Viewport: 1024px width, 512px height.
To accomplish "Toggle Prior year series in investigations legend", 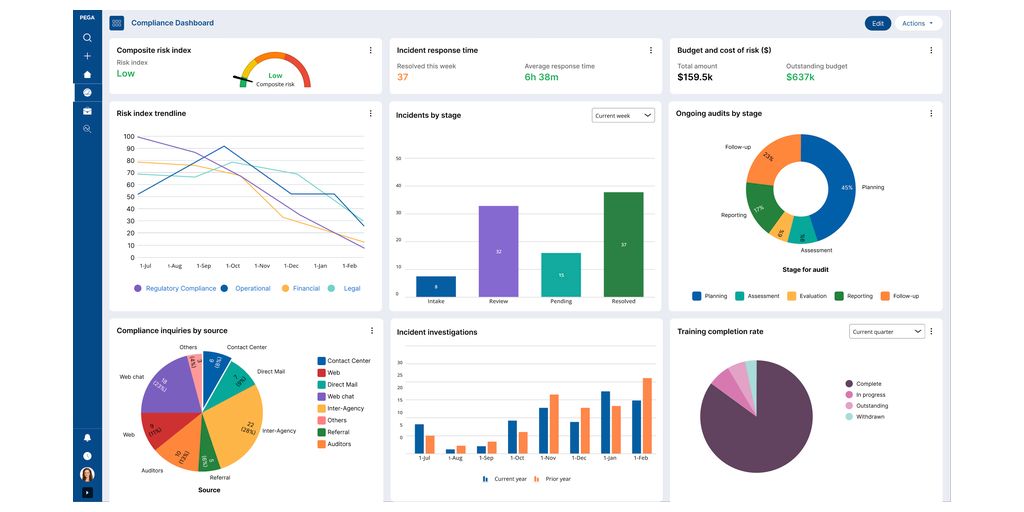I will click(x=552, y=479).
